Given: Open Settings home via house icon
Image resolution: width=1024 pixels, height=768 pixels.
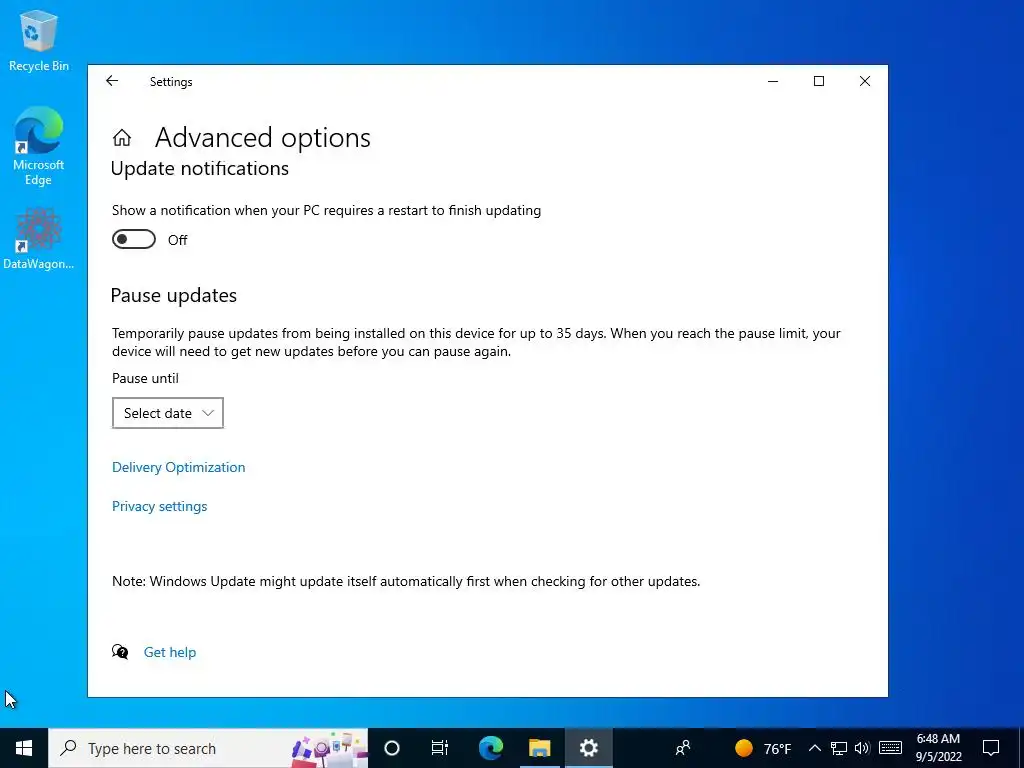Looking at the screenshot, I should coord(121,138).
